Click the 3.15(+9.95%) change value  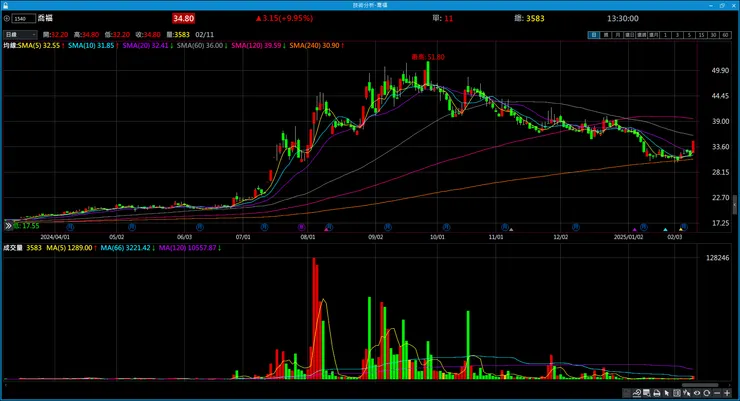pyautogui.click(x=284, y=18)
